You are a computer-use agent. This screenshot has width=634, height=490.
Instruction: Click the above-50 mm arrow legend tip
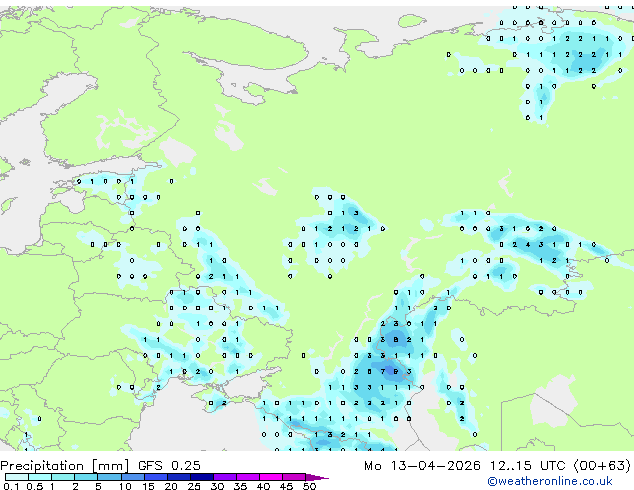[x=317, y=477]
